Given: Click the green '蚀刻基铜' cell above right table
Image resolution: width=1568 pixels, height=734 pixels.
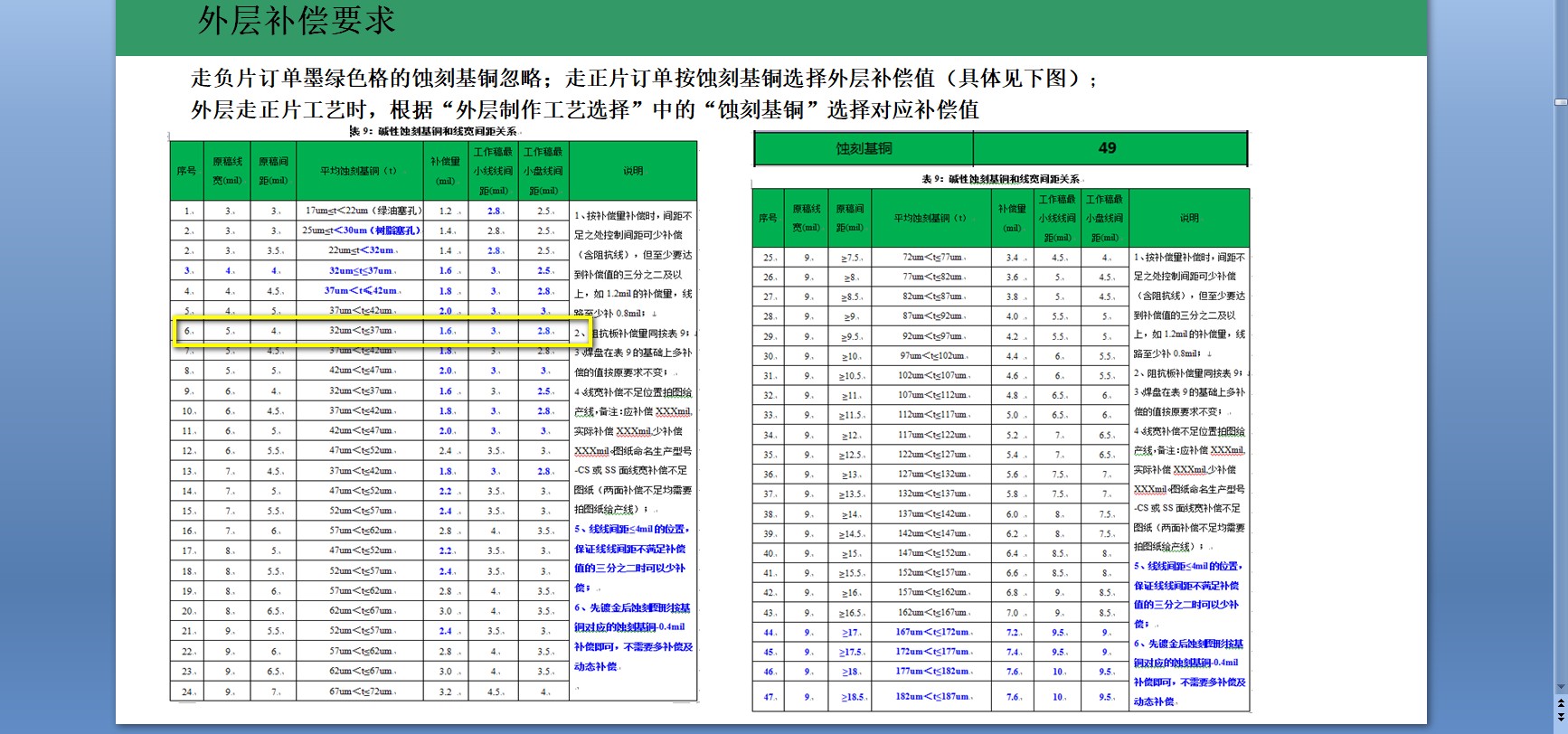Looking at the screenshot, I should (x=864, y=148).
